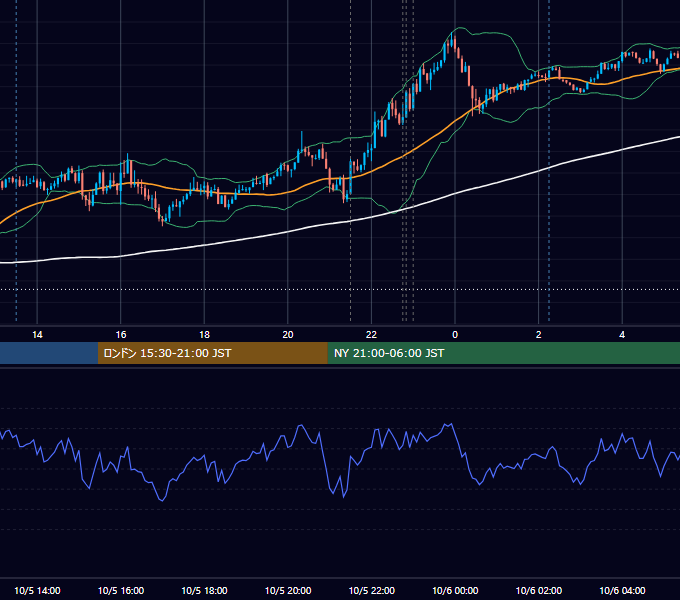
Task: Click the blue session bar before London
Action: [x=49, y=353]
